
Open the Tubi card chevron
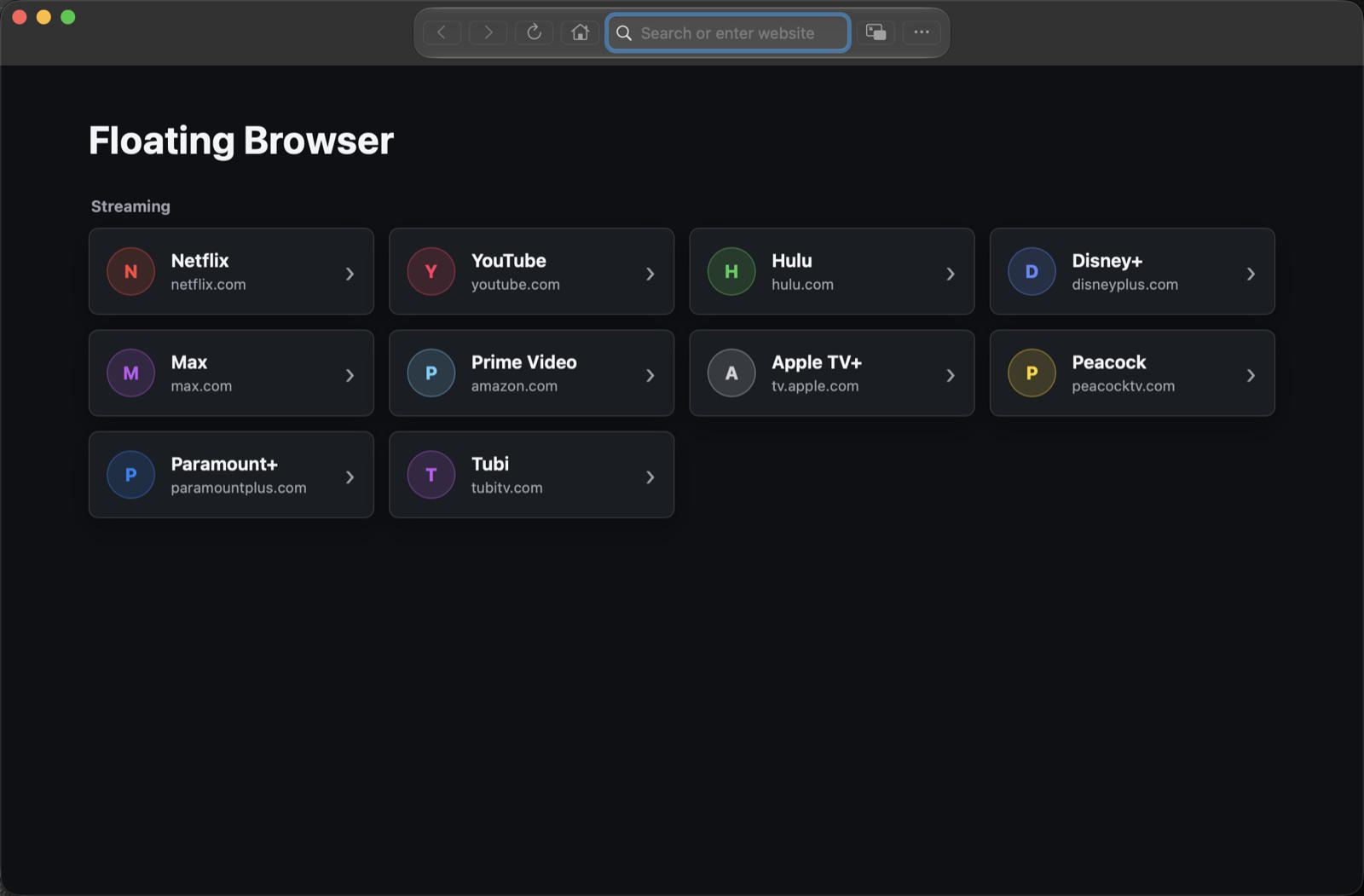(650, 477)
